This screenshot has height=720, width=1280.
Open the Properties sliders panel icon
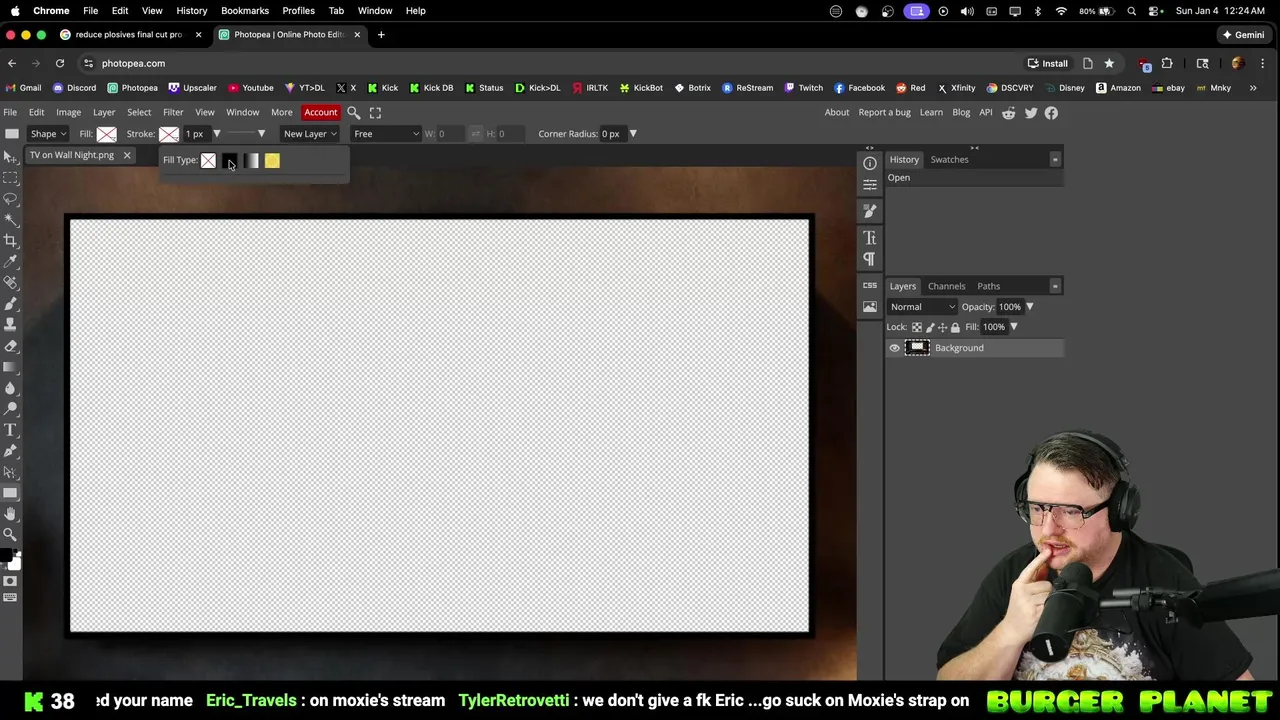pos(870,184)
